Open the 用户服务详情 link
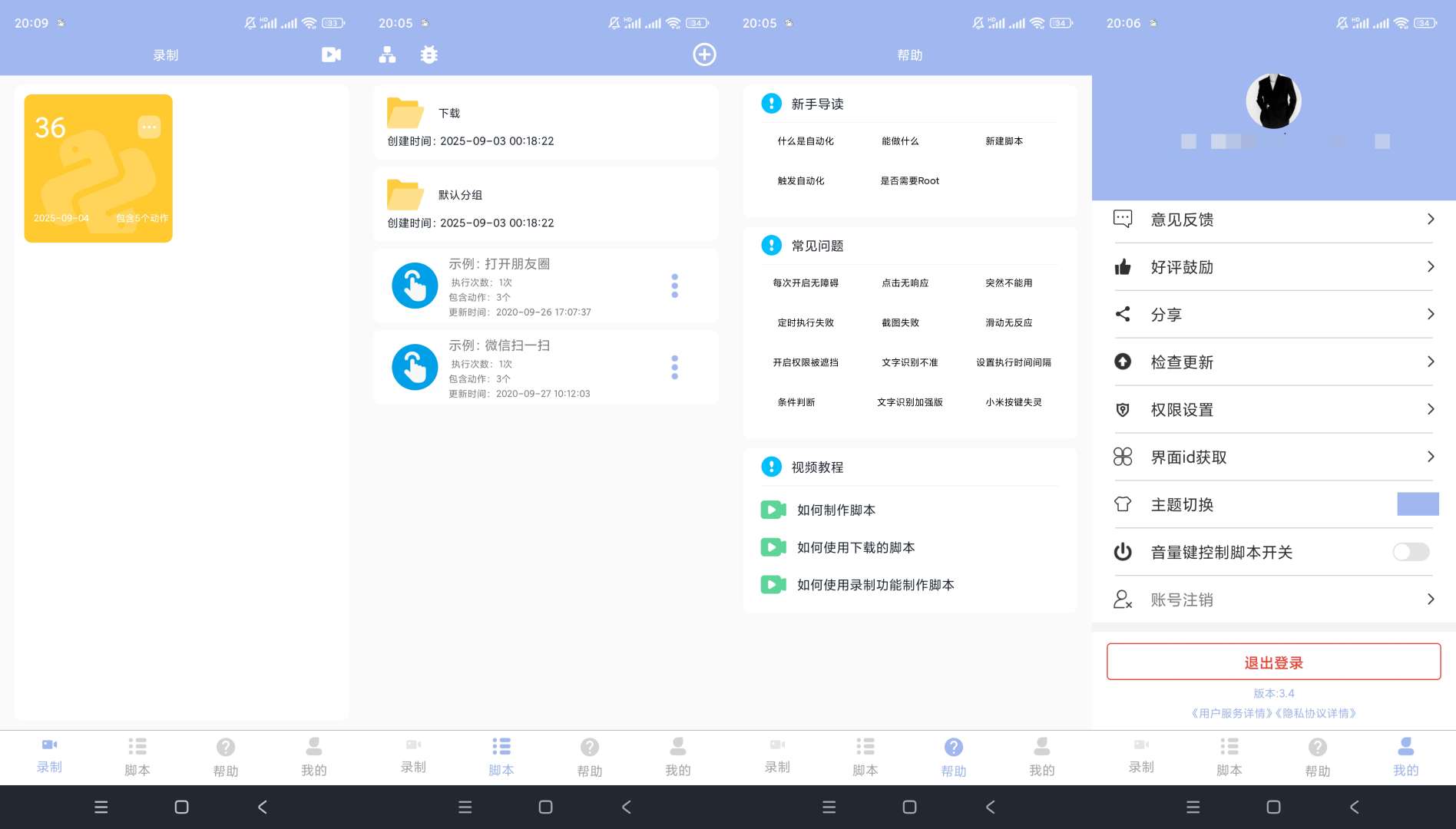The image size is (1456, 829). (1231, 713)
